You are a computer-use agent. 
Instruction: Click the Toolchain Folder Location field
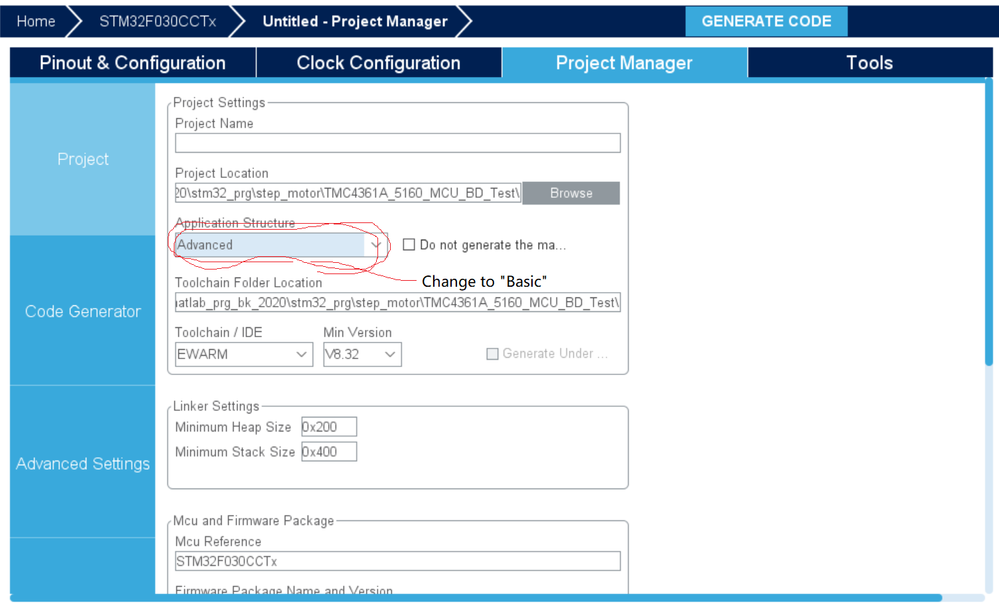[398, 302]
